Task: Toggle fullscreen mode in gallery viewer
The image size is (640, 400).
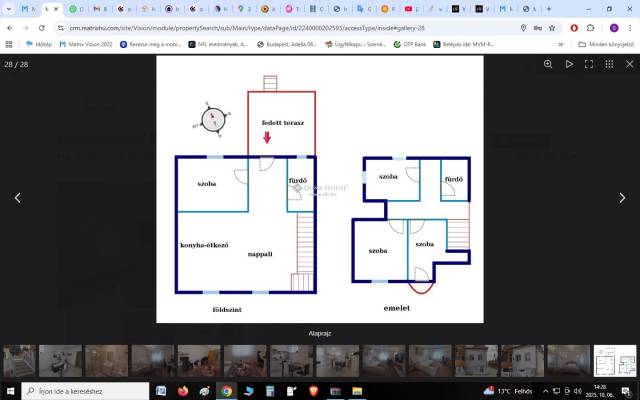Action: 589,64
